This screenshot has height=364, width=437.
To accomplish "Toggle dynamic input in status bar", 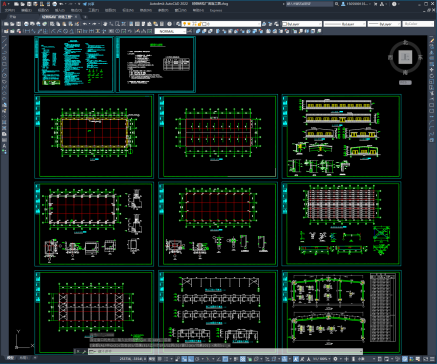I will (x=184, y=360).
